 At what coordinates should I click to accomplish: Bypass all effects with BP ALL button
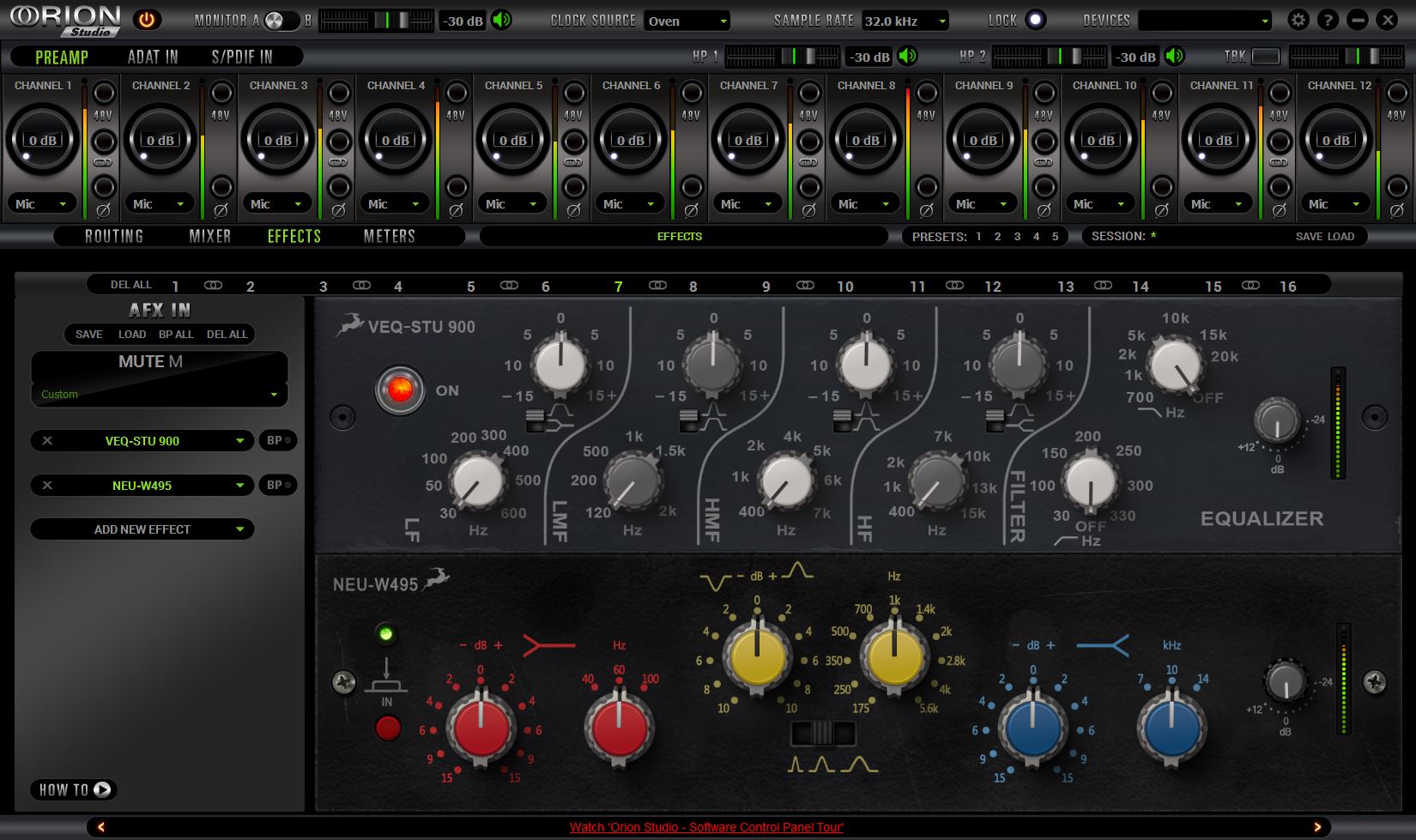[177, 335]
